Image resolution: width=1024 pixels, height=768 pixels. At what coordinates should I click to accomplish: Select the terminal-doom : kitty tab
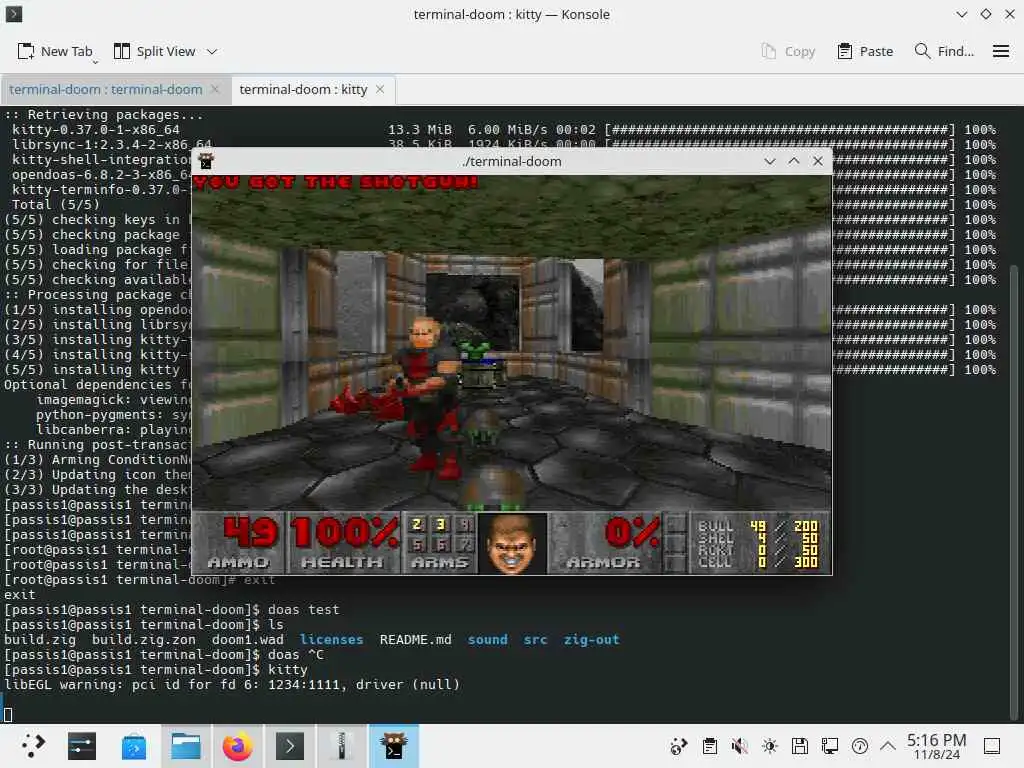tap(303, 89)
